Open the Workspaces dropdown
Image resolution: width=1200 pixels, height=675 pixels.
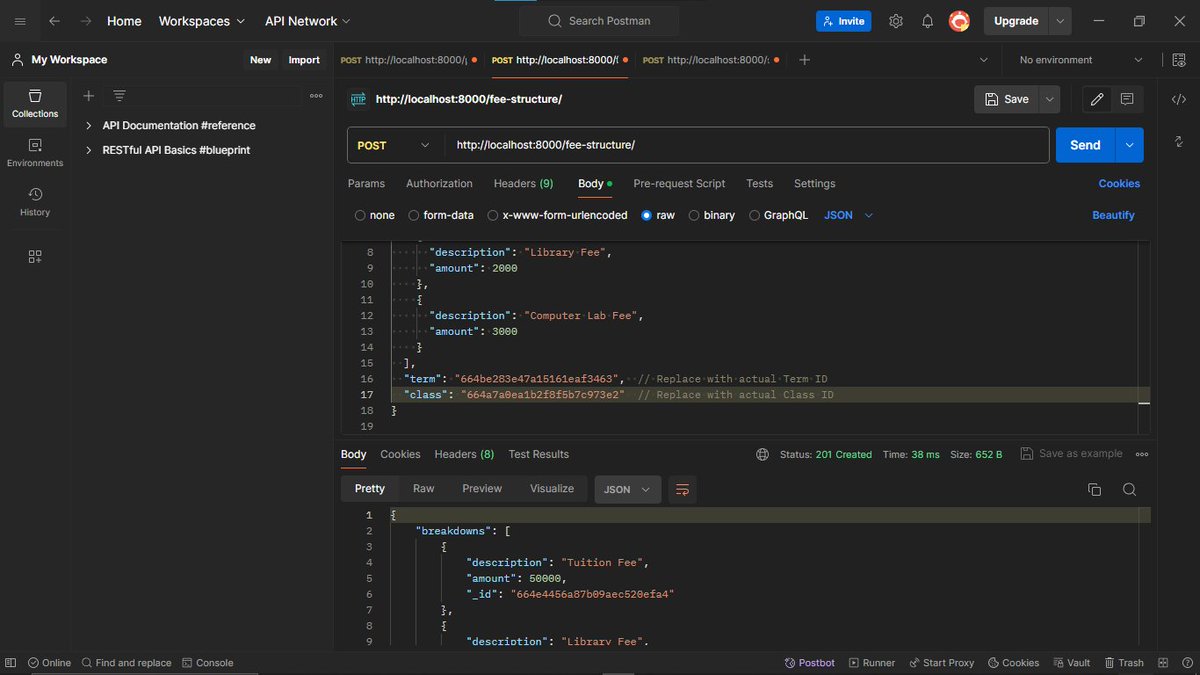click(202, 21)
